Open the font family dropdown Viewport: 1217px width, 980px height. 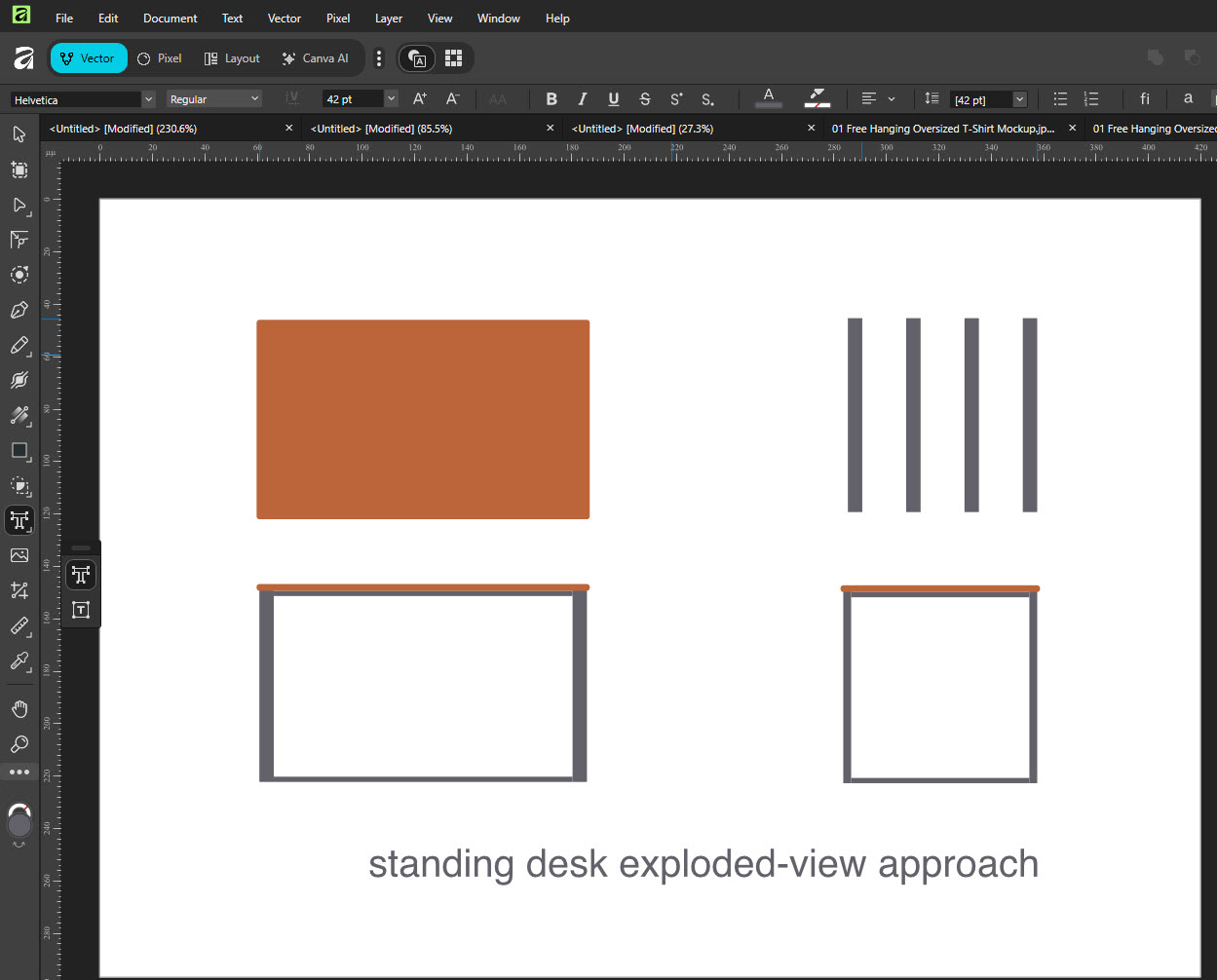[148, 98]
